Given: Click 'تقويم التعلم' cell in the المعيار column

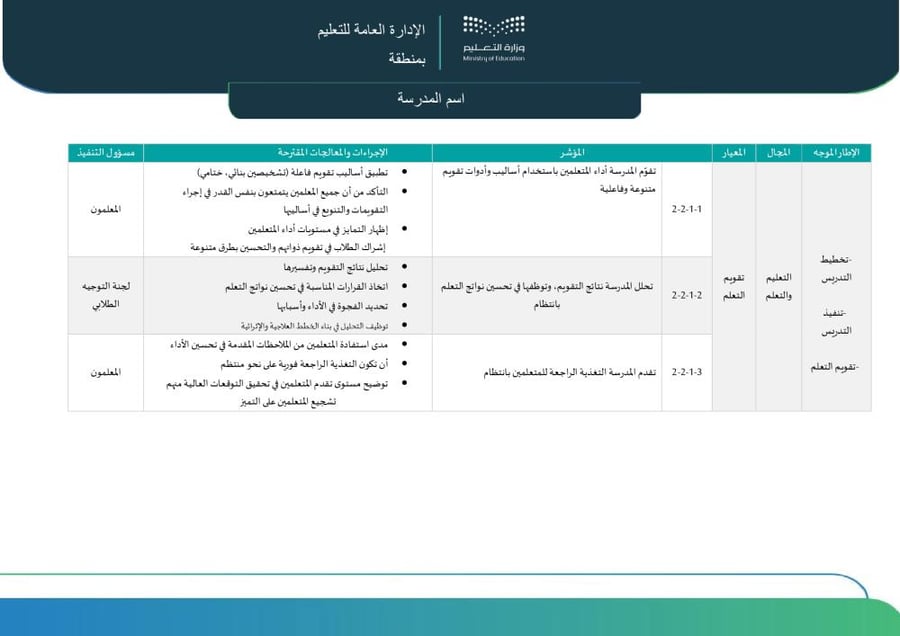Looking at the screenshot, I should coord(734,286).
